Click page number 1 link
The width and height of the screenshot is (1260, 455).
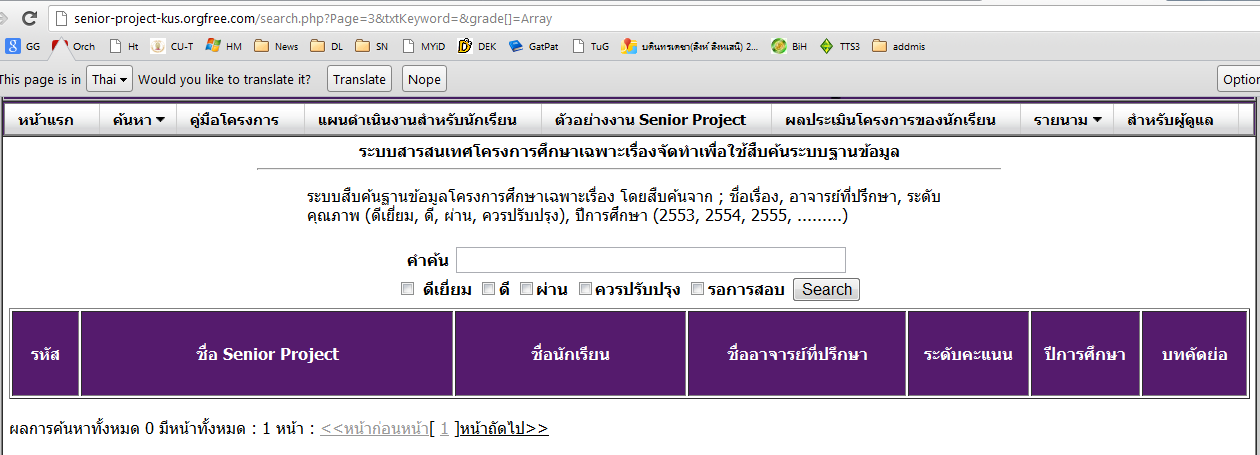point(444,429)
